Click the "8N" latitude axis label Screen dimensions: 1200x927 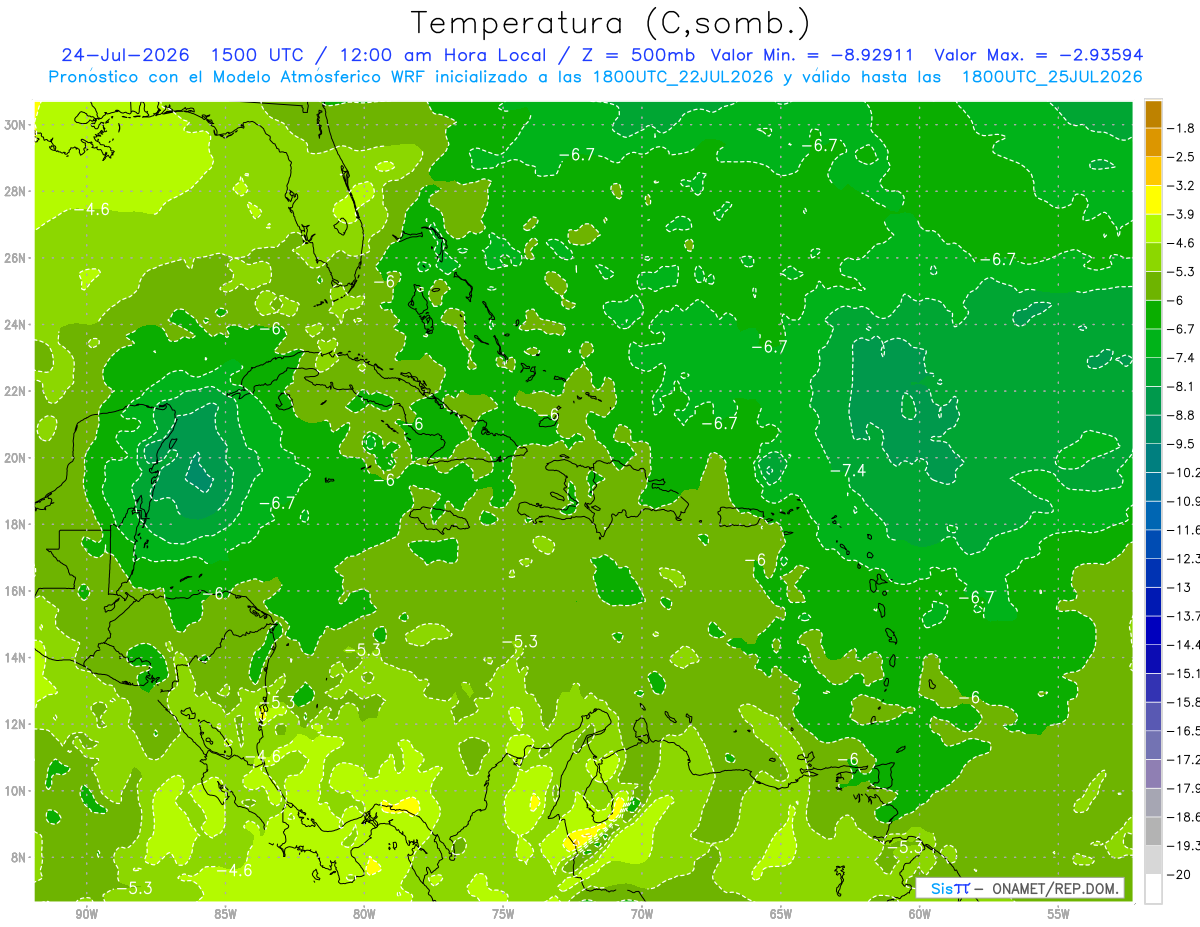click(x=20, y=857)
